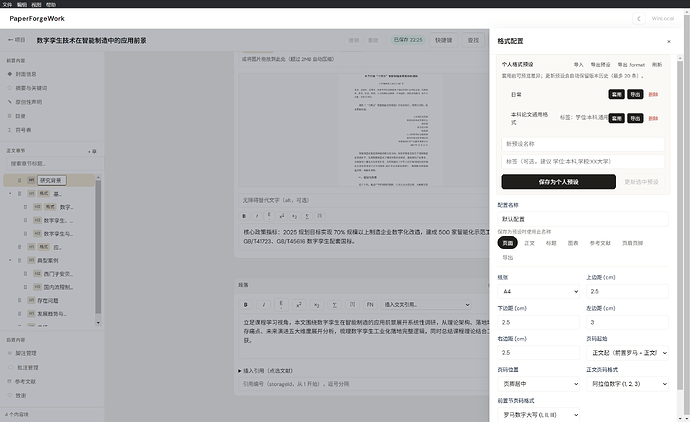690x422 pixels.
Task: Click the 左边距 value field
Action: click(x=627, y=322)
